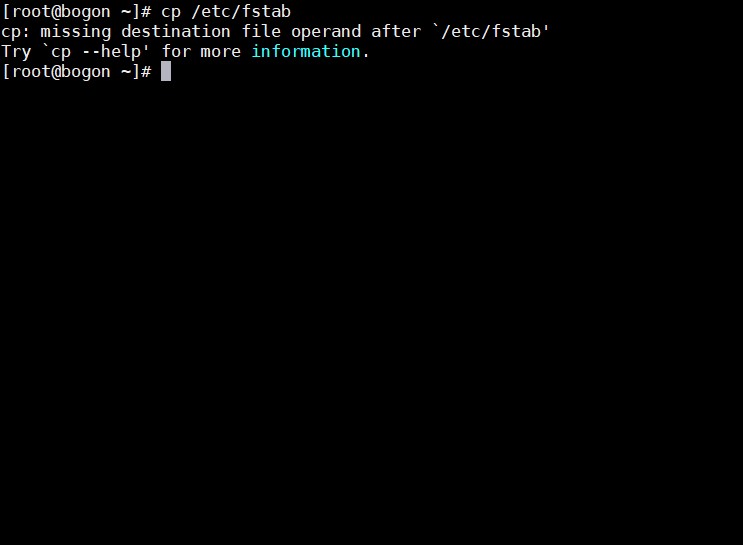
Task: Click the quoted "/etc/fstab" in the error message
Action: click(x=491, y=32)
